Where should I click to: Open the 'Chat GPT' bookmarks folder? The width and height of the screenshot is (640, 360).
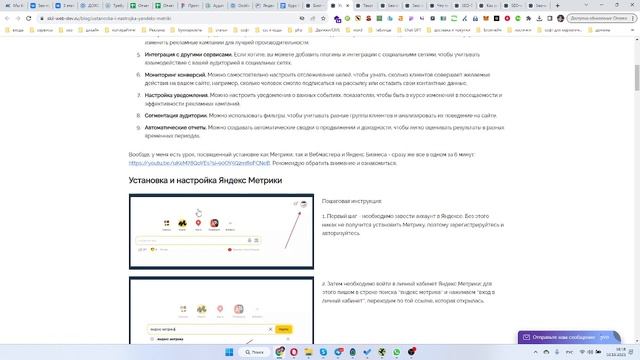coord(409,30)
